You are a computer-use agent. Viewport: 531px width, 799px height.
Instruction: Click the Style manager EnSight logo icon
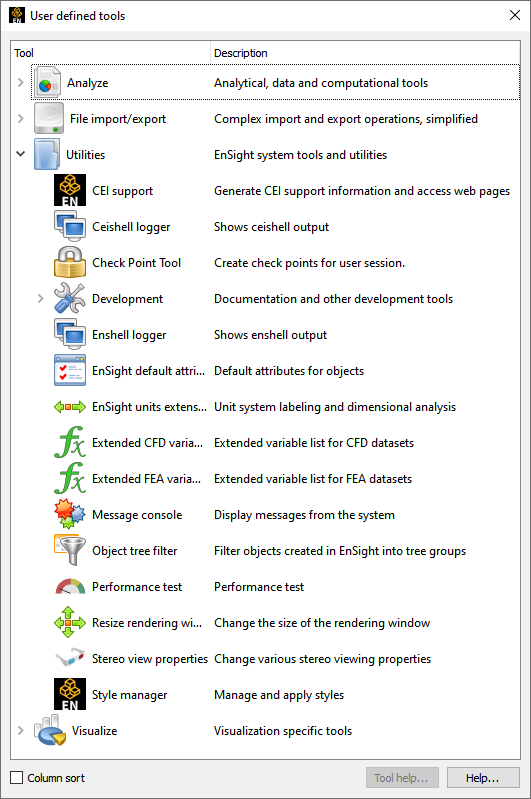tap(70, 694)
